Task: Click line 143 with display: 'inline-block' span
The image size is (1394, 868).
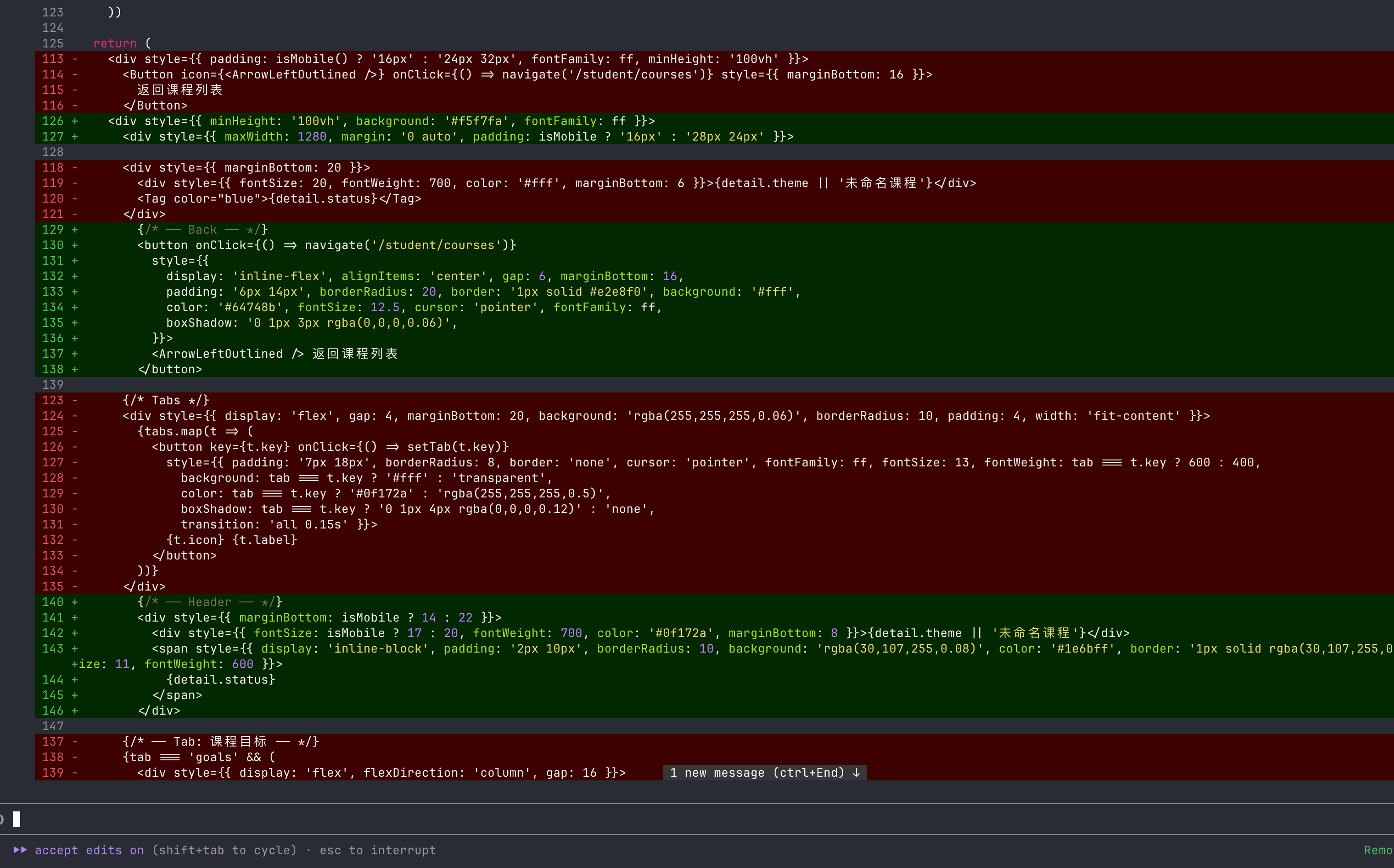Action: [x=714, y=648]
